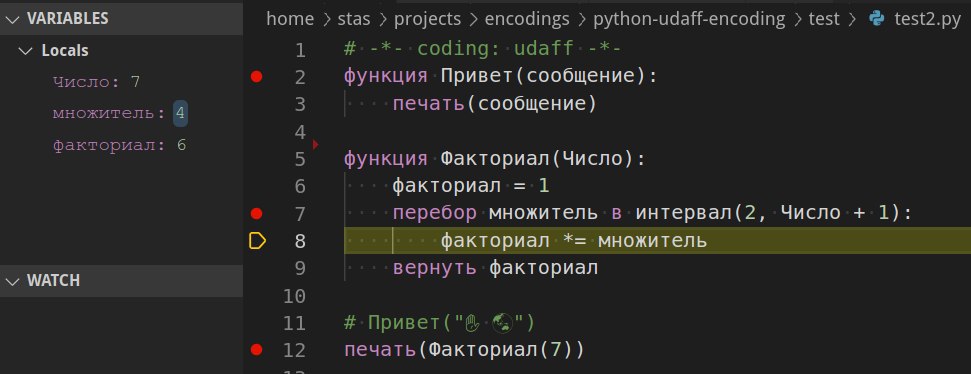Click the current execution arrow on line 8
The height and width of the screenshot is (374, 971).
[257, 241]
